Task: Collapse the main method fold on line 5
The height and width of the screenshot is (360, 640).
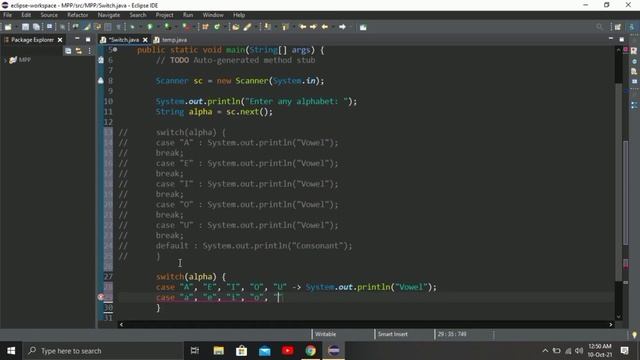Action: pyautogui.click(x=115, y=49)
